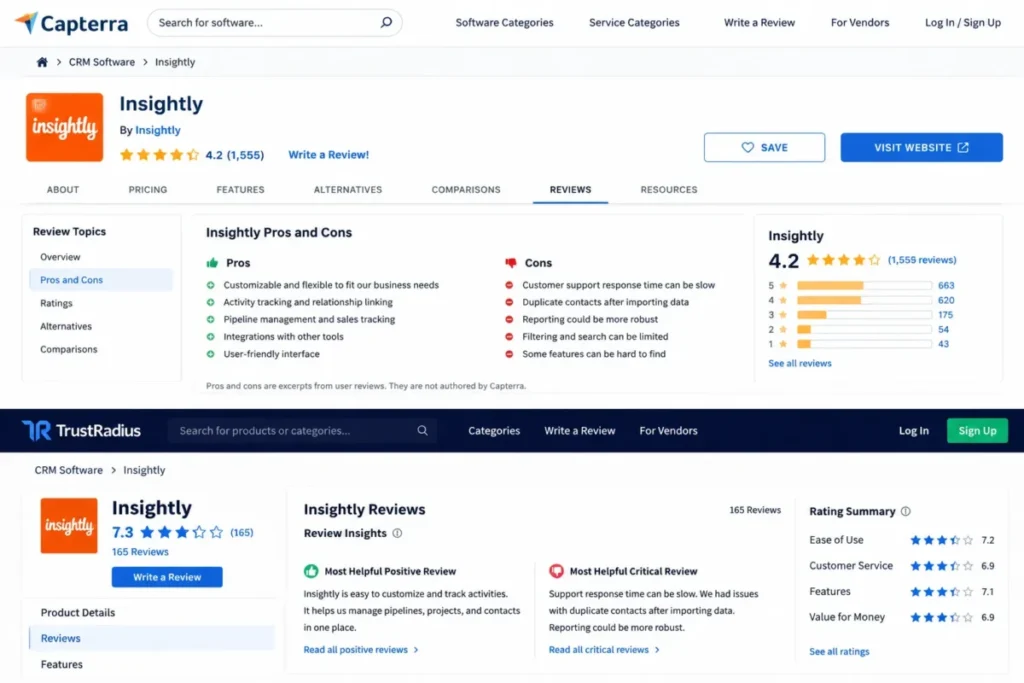Switch to the ABOUT tab
The image size is (1024, 683).
pos(63,190)
